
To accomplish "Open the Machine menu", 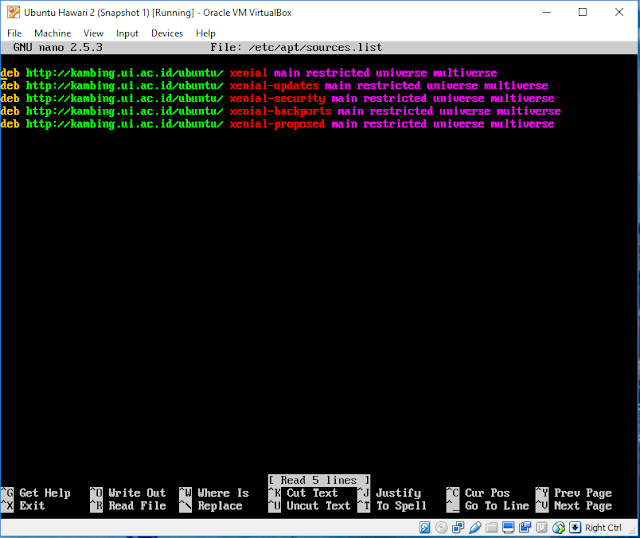I will pyautogui.click(x=53, y=33).
